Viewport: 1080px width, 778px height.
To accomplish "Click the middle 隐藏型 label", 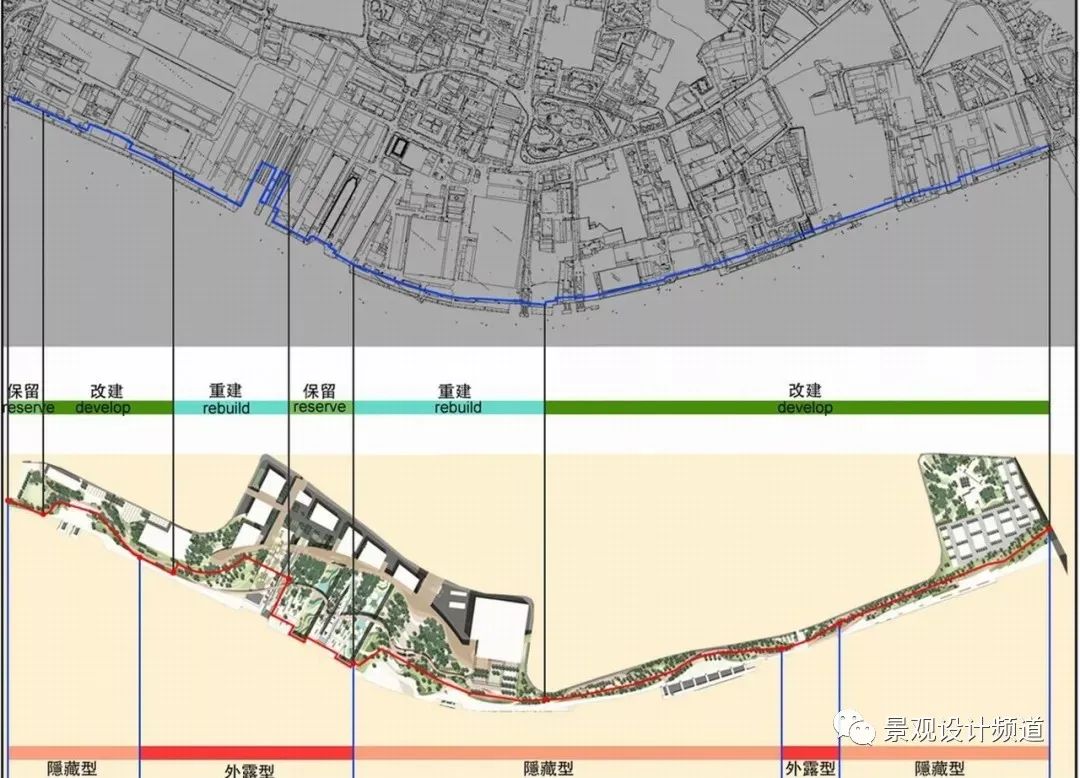I will (548, 768).
